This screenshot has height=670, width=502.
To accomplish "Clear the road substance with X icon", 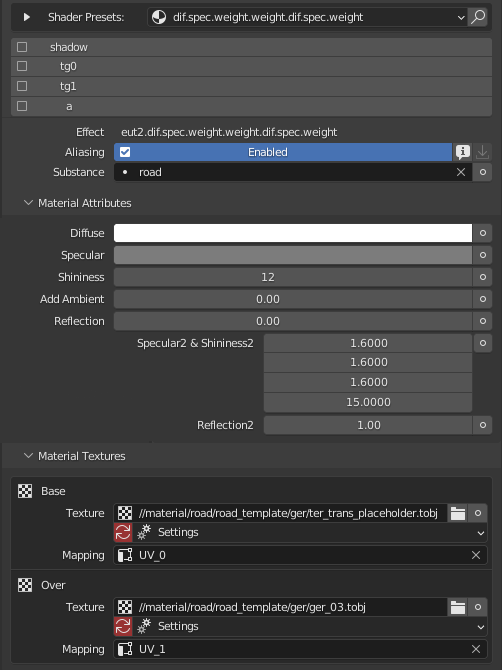I will (x=461, y=172).
